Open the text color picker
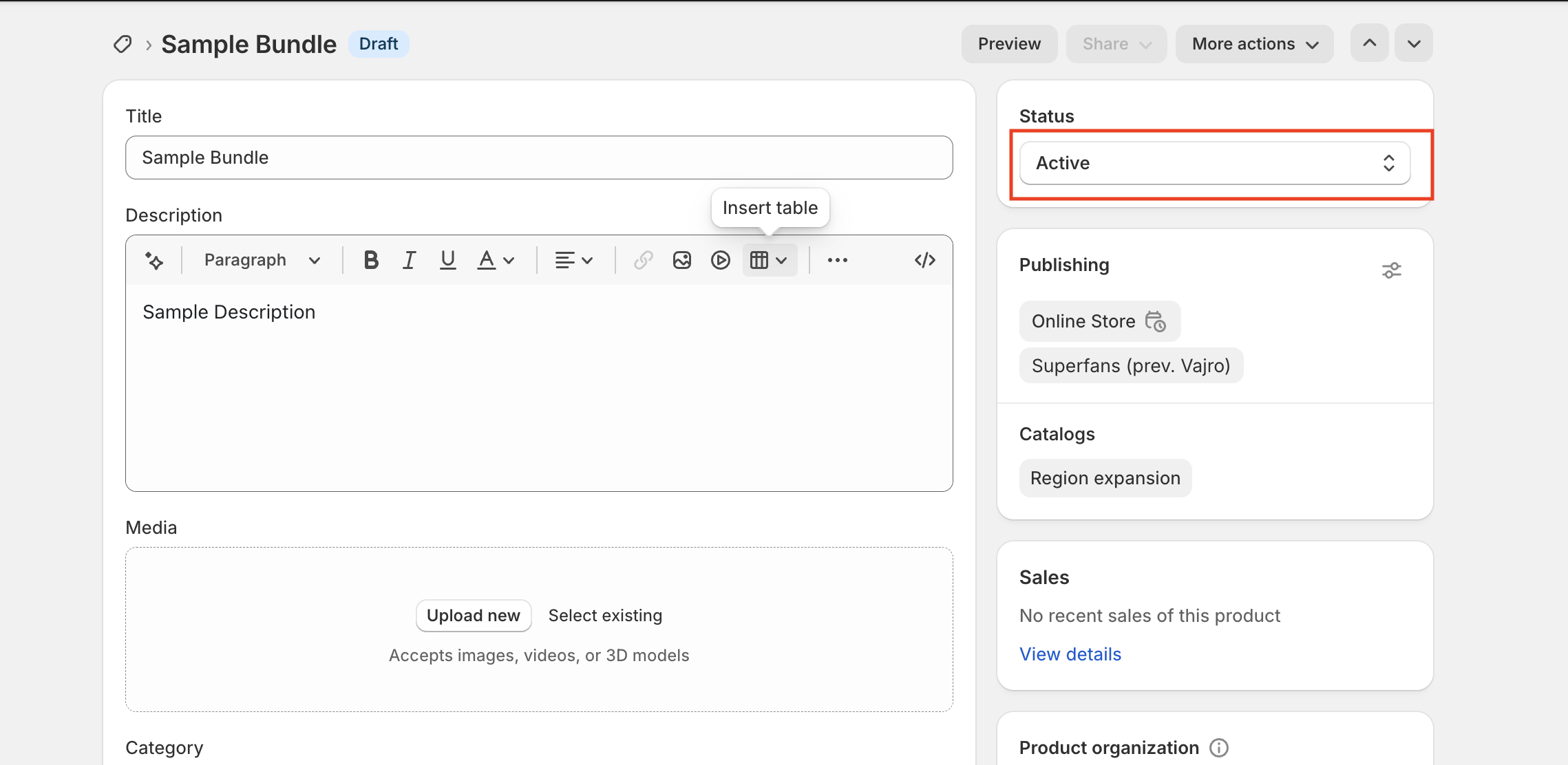Screen dimensions: 1568x765 [x=496, y=260]
